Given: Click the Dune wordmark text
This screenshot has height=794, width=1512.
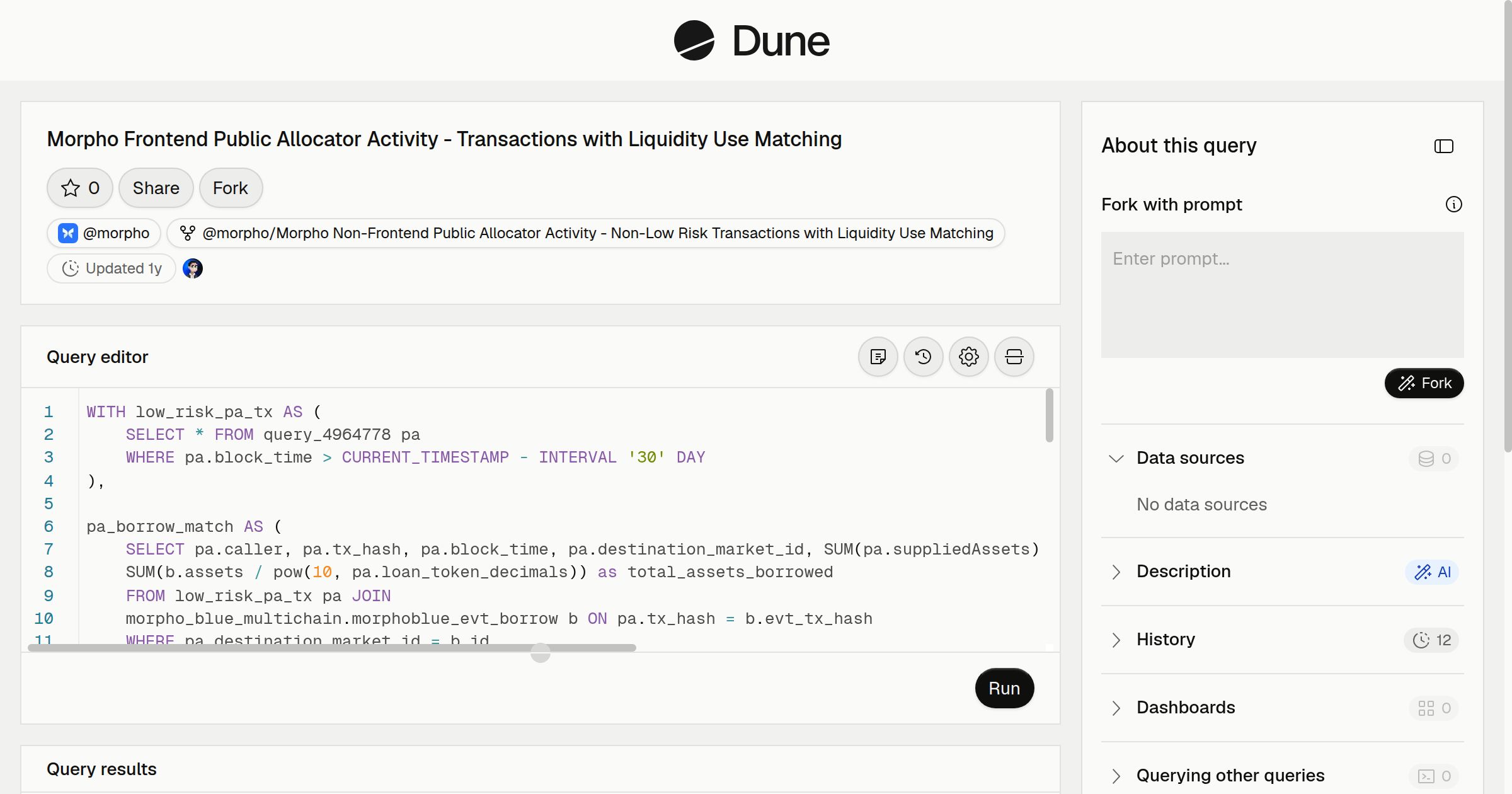Looking at the screenshot, I should [781, 41].
